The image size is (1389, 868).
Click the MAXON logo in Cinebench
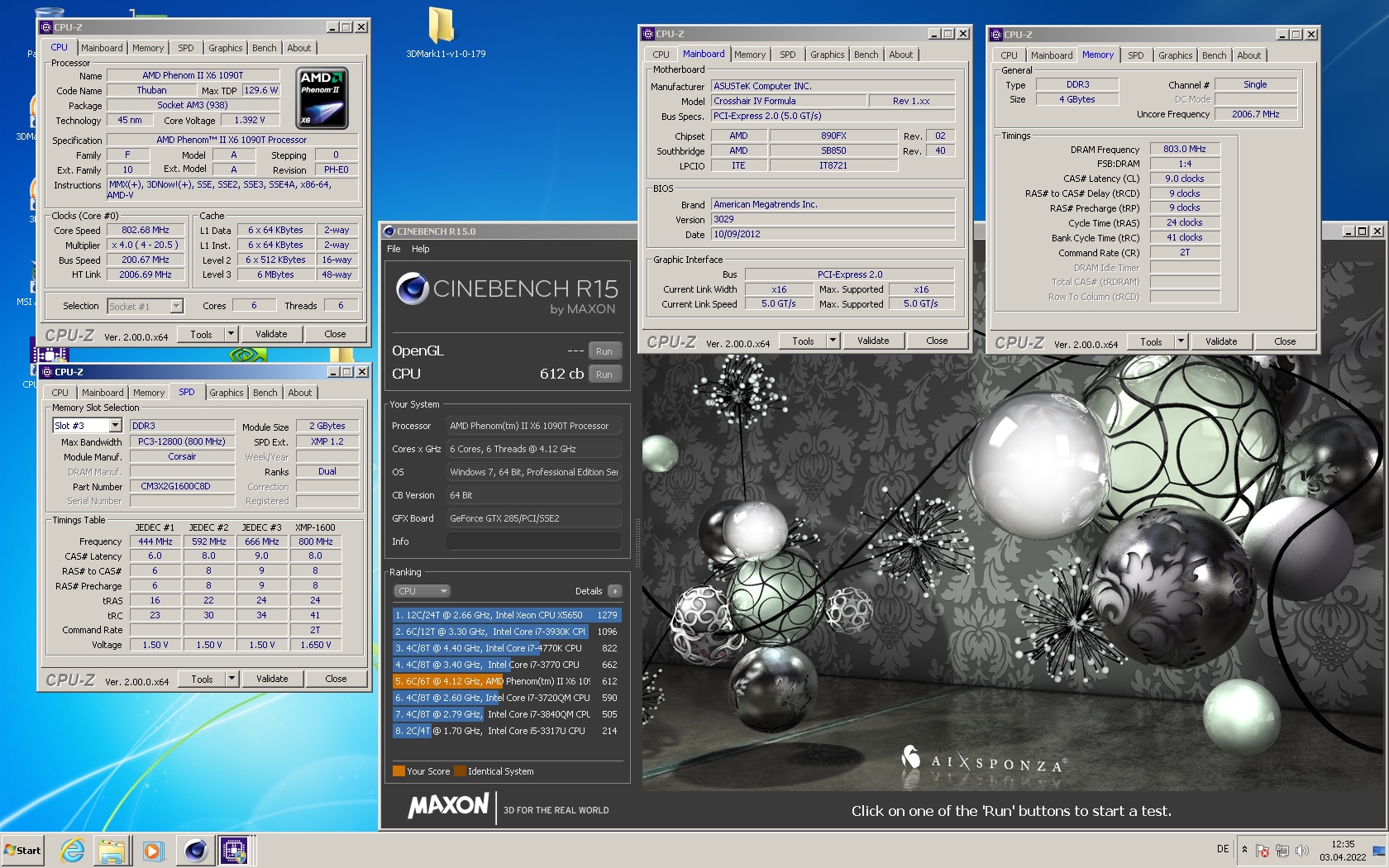(449, 806)
